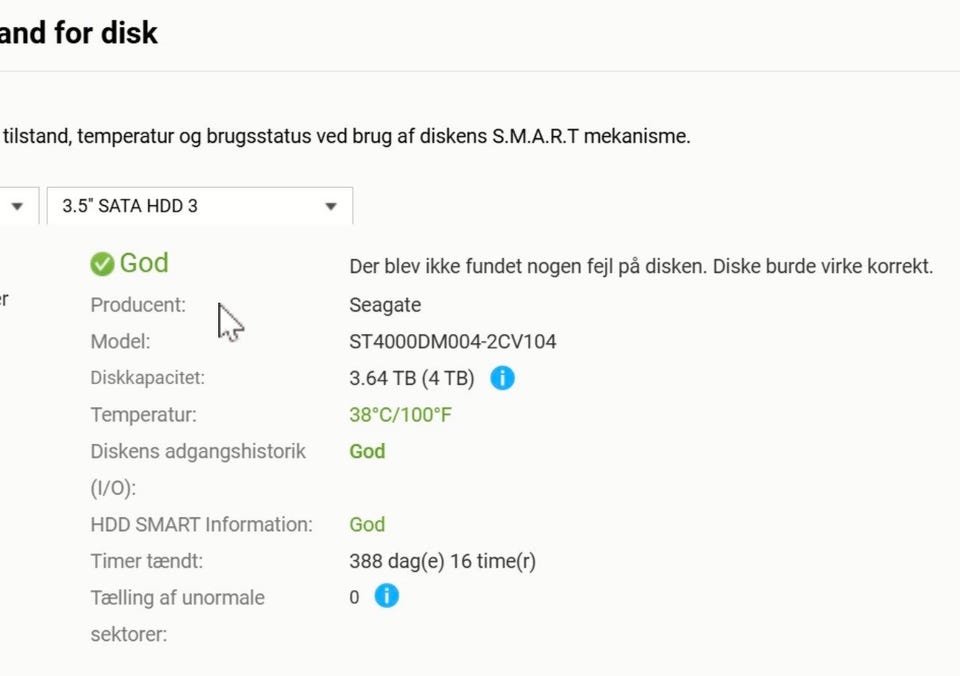This screenshot has height=676, width=960.
Task: Expand the partially visible dropdown on the left
Action: (x=17, y=206)
